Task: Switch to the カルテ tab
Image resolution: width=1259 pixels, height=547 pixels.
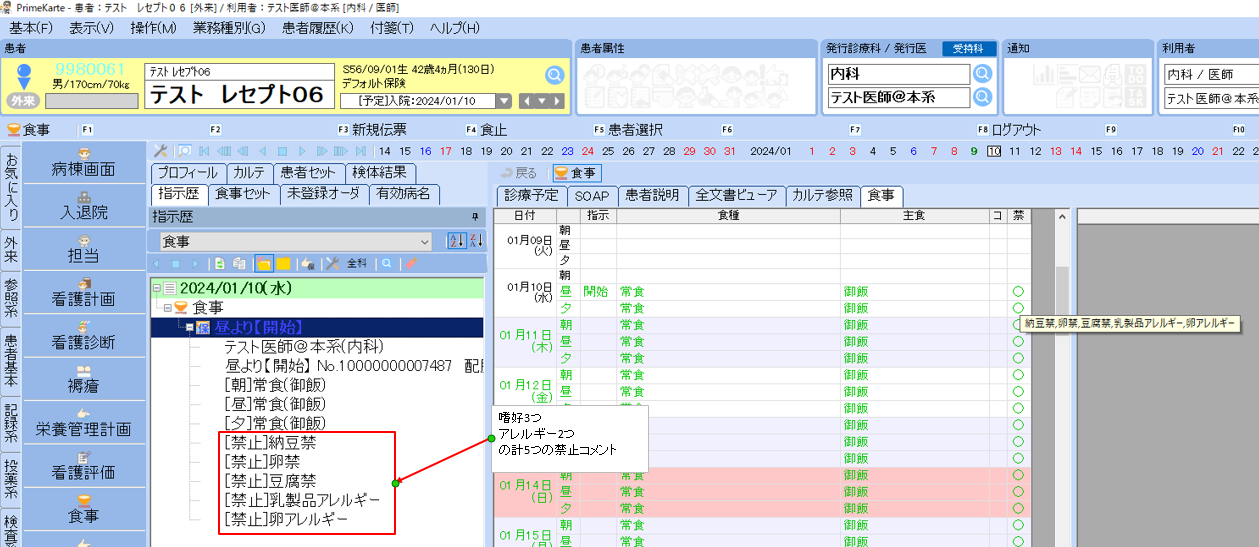Action: click(x=250, y=173)
